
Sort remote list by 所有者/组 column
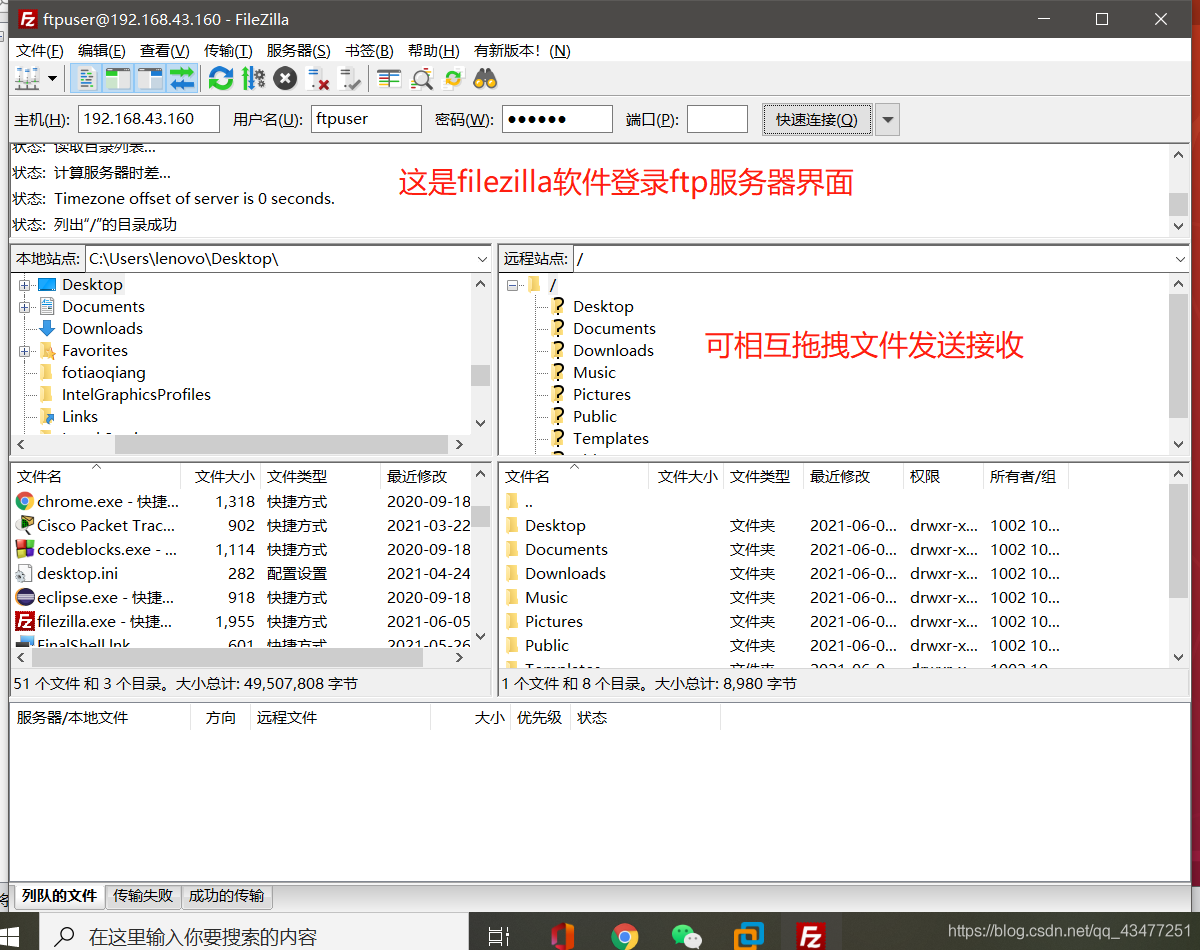(x=1026, y=477)
